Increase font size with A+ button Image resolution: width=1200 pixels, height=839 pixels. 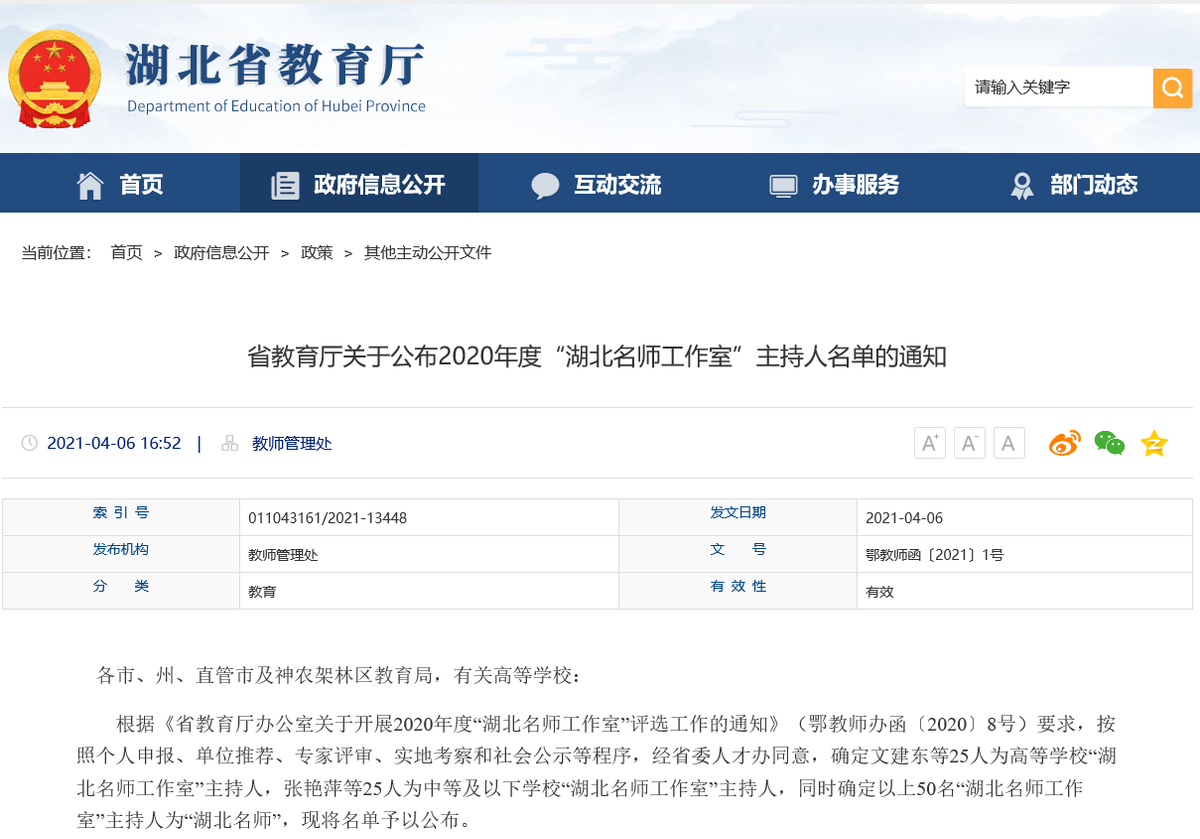pyautogui.click(x=929, y=443)
